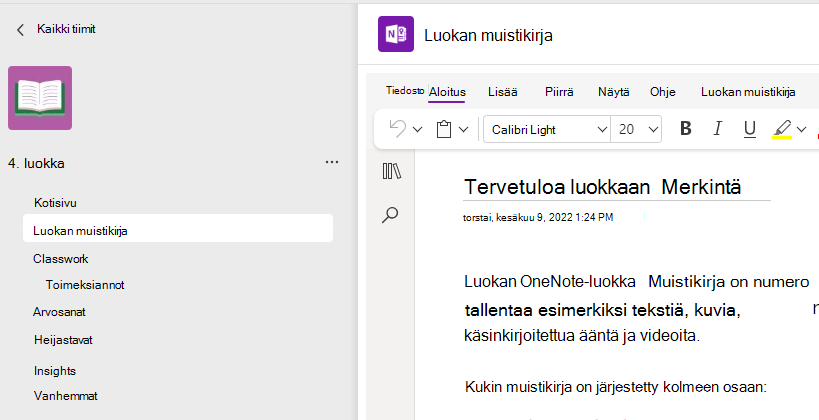Click the back arrow beside Kaikki tiimit
The width and height of the screenshot is (819, 420).
(20, 30)
